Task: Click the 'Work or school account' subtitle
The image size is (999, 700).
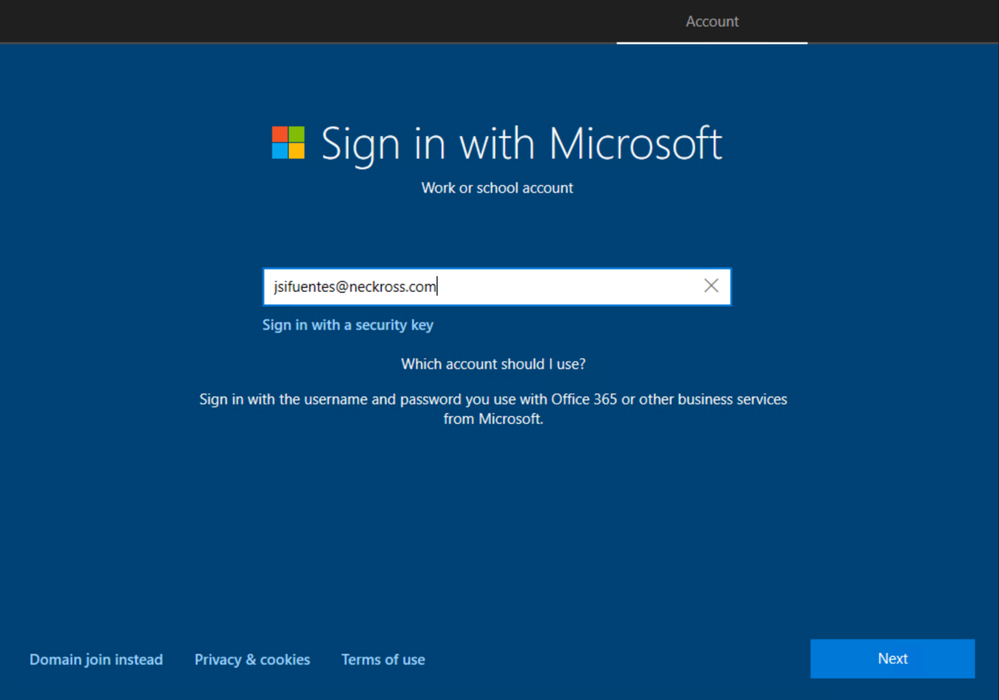Action: pyautogui.click(x=497, y=188)
